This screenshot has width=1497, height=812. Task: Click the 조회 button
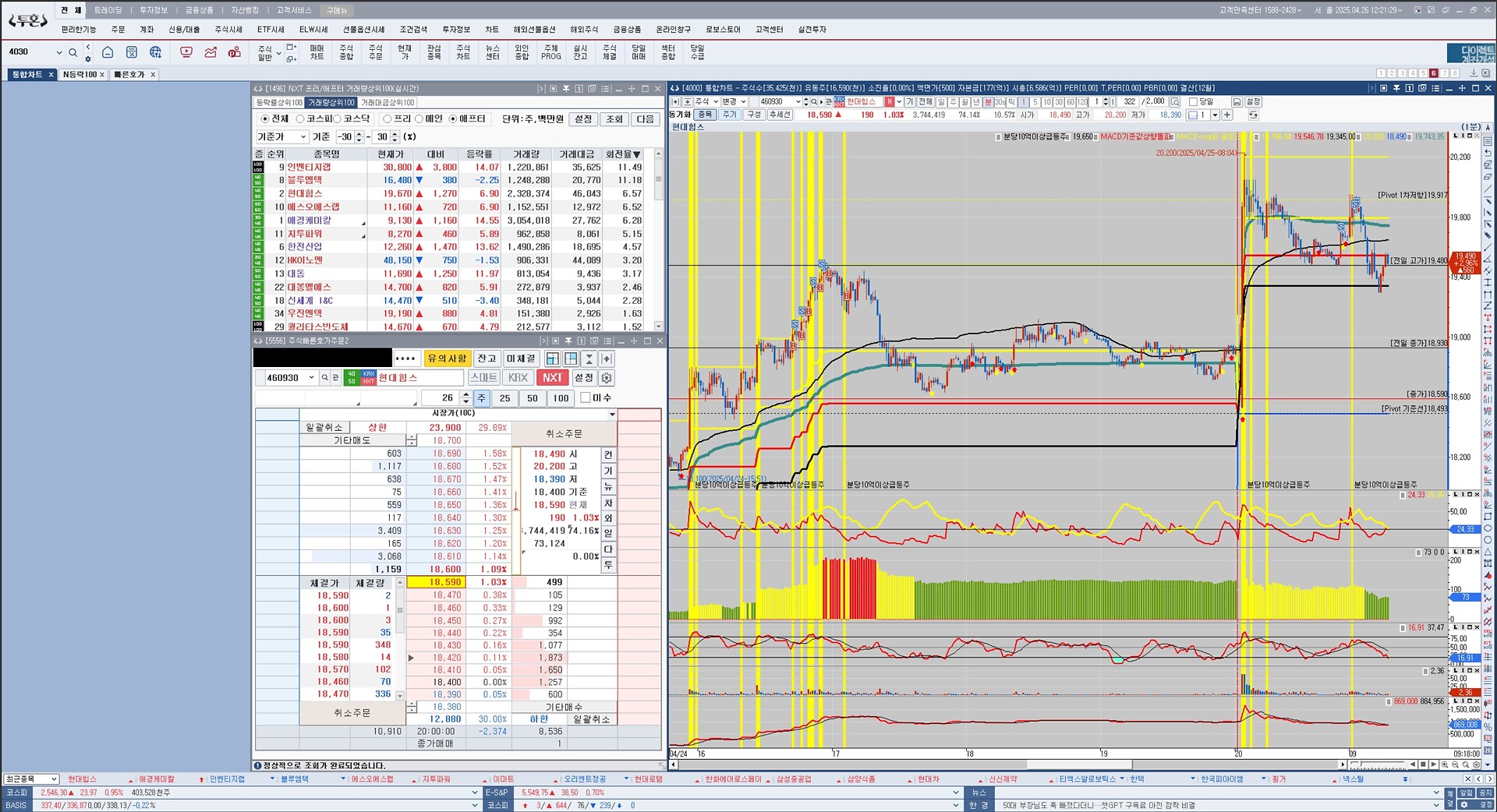click(614, 119)
